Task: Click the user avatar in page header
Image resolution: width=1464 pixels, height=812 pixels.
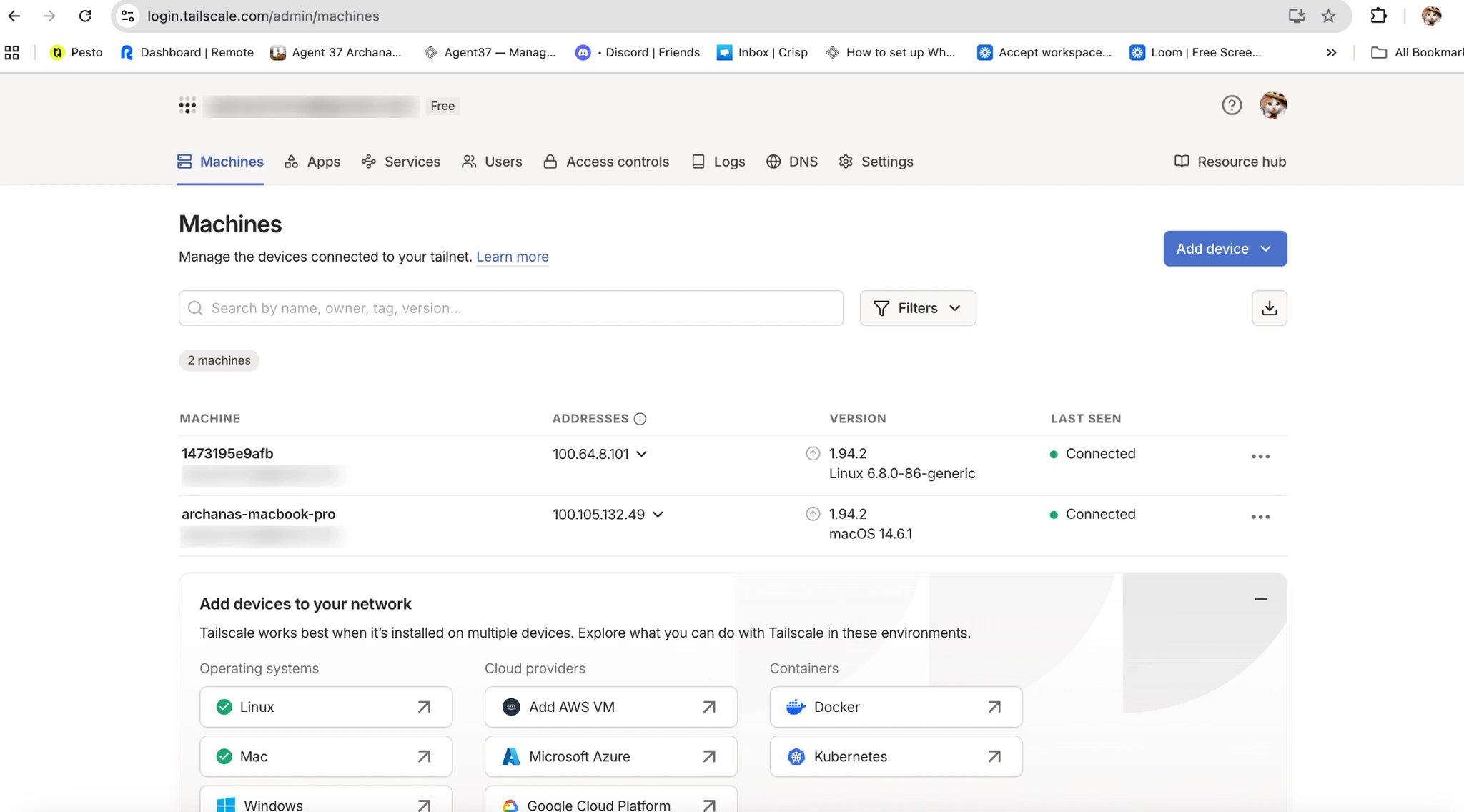Action: [x=1272, y=105]
